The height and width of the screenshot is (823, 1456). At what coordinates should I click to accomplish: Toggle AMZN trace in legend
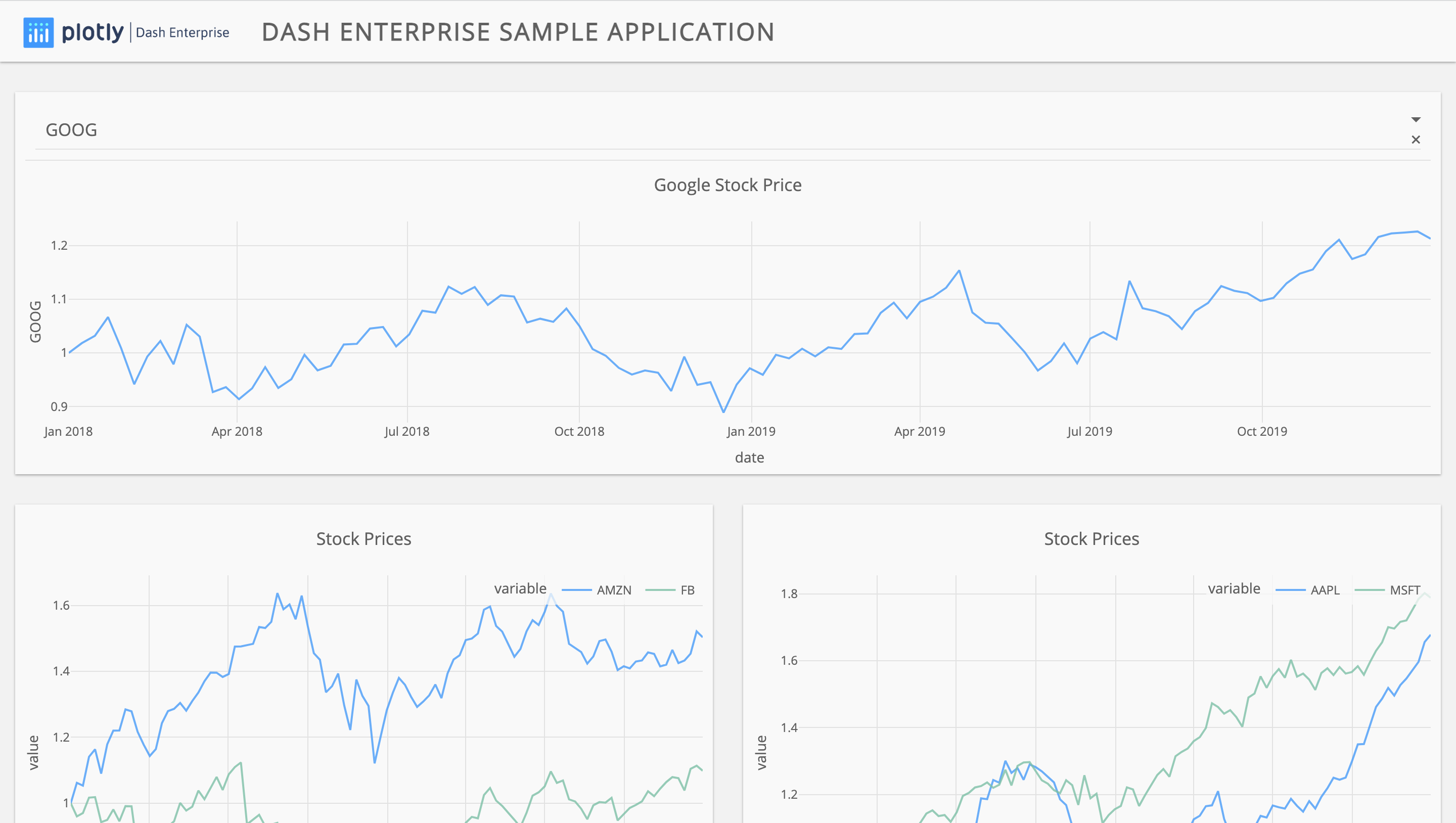[x=613, y=590]
